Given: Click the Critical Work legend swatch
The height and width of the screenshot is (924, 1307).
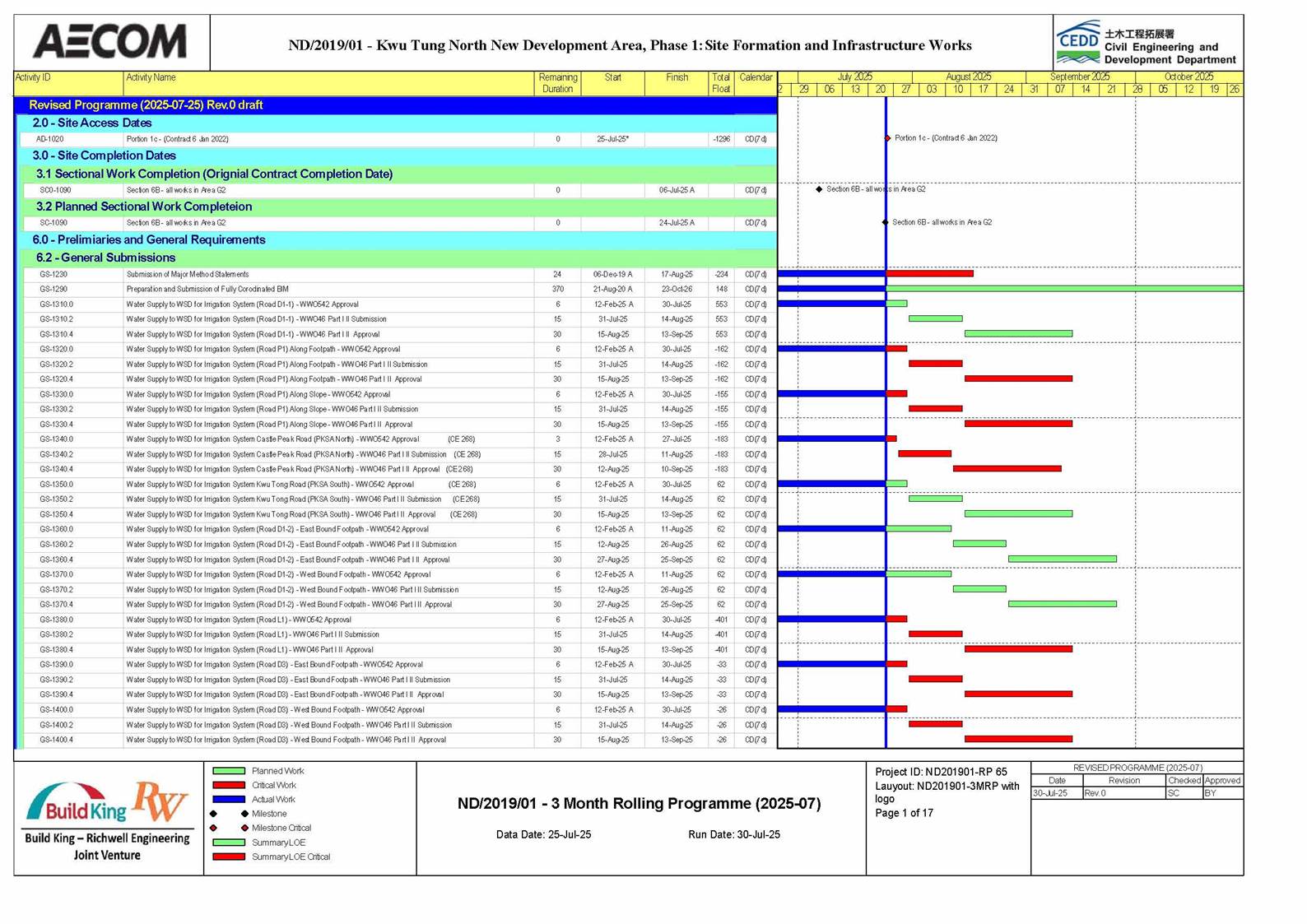Looking at the screenshot, I should click(x=229, y=785).
